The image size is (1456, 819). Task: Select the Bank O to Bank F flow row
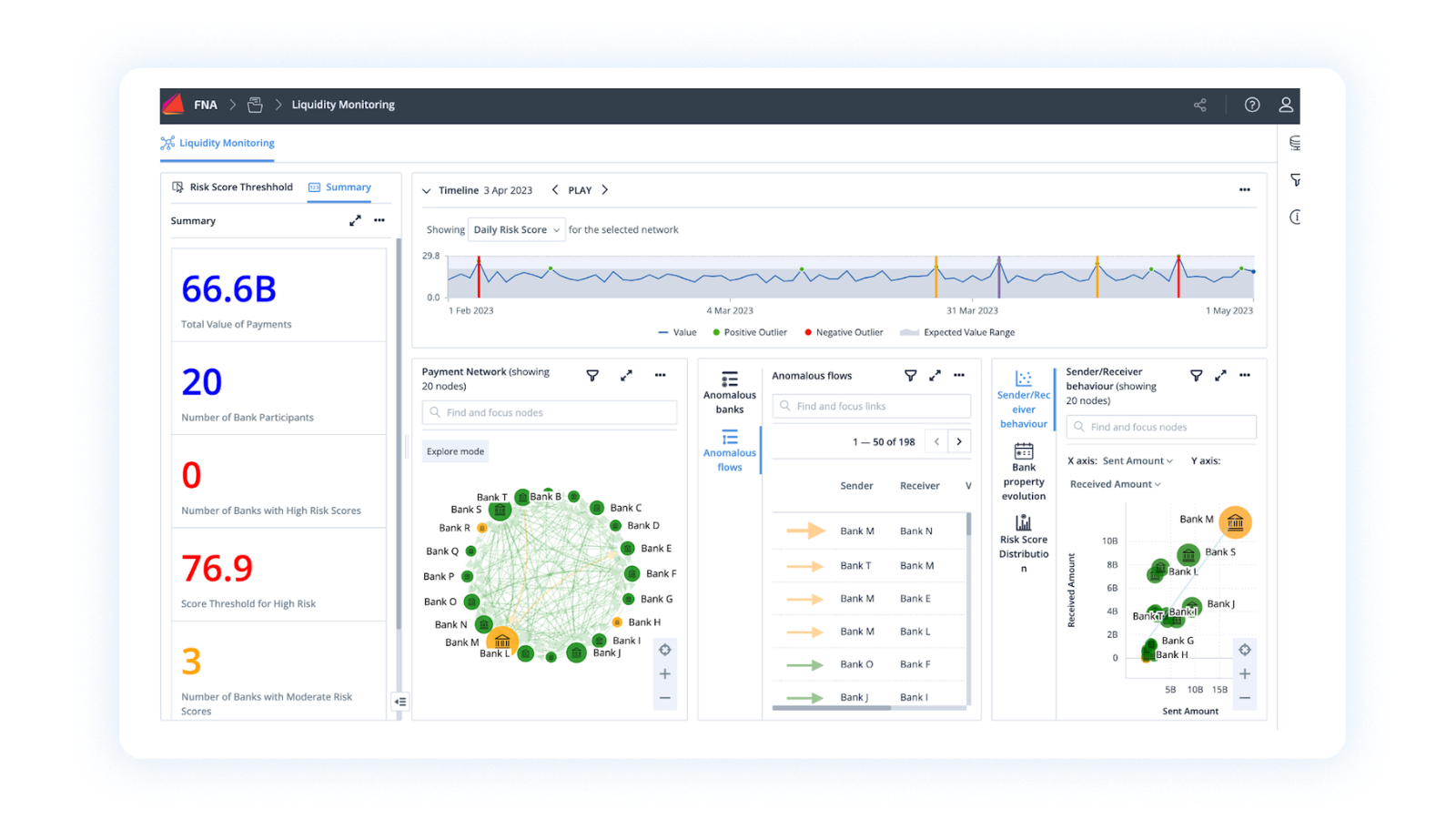pyautogui.click(x=870, y=664)
